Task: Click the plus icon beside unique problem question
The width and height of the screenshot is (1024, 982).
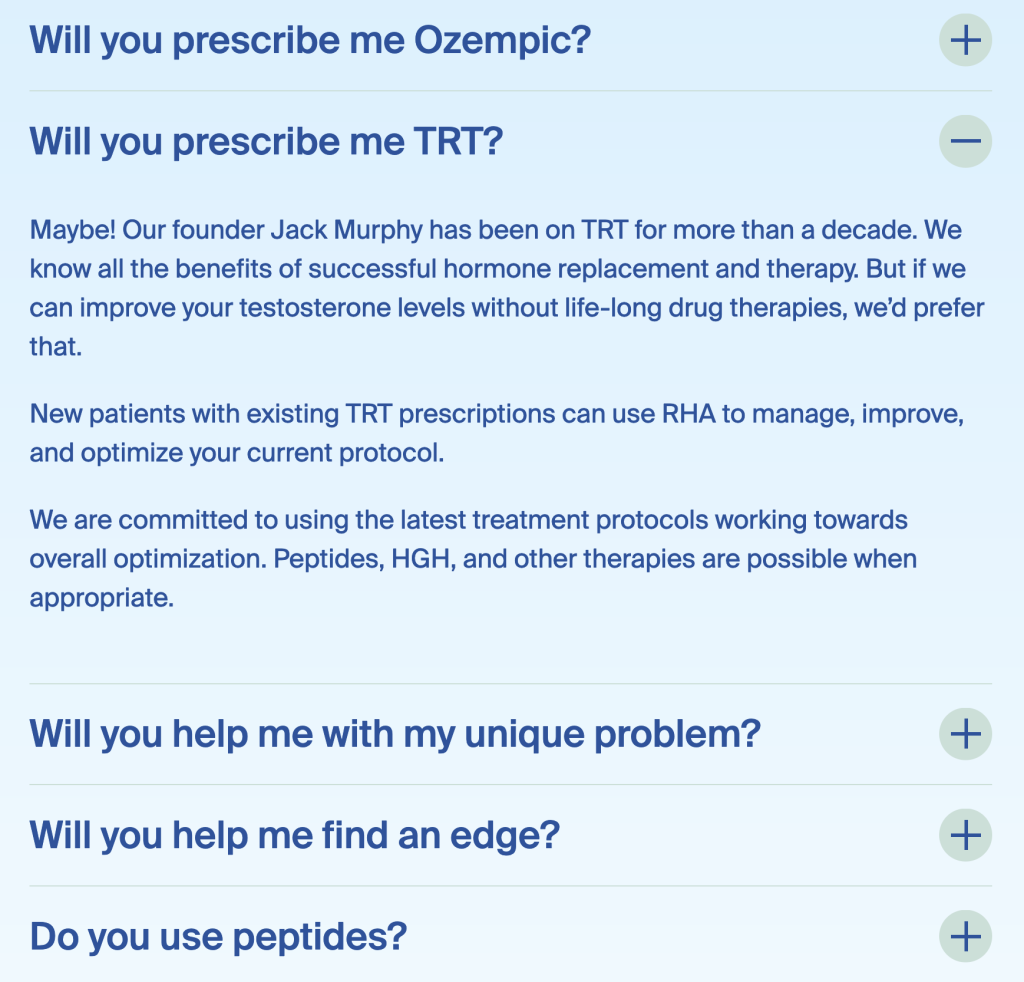Action: click(965, 734)
